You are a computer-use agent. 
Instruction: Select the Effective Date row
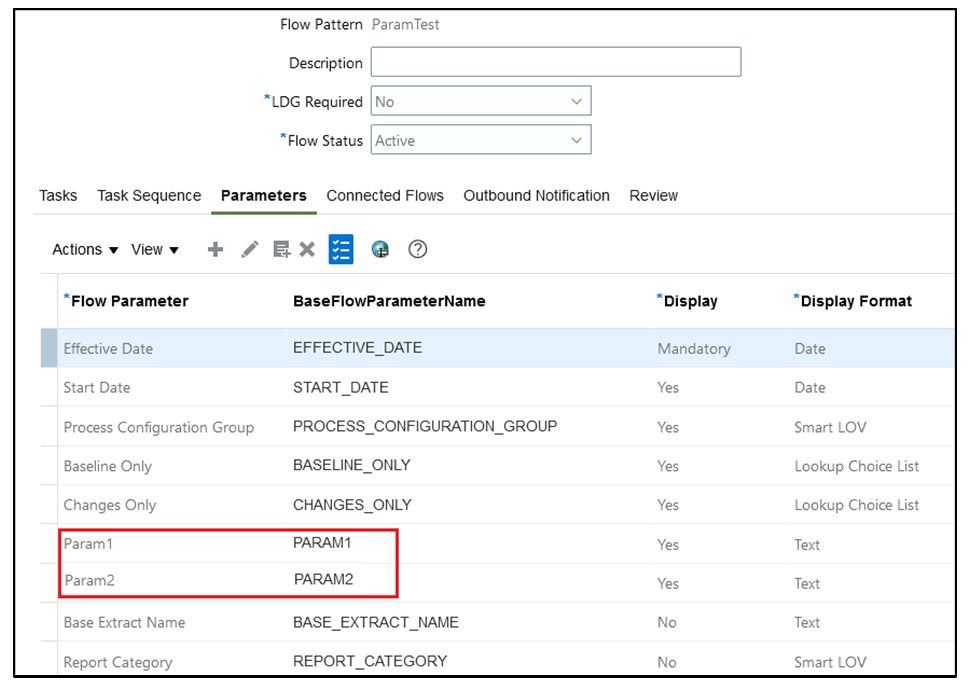(108, 349)
